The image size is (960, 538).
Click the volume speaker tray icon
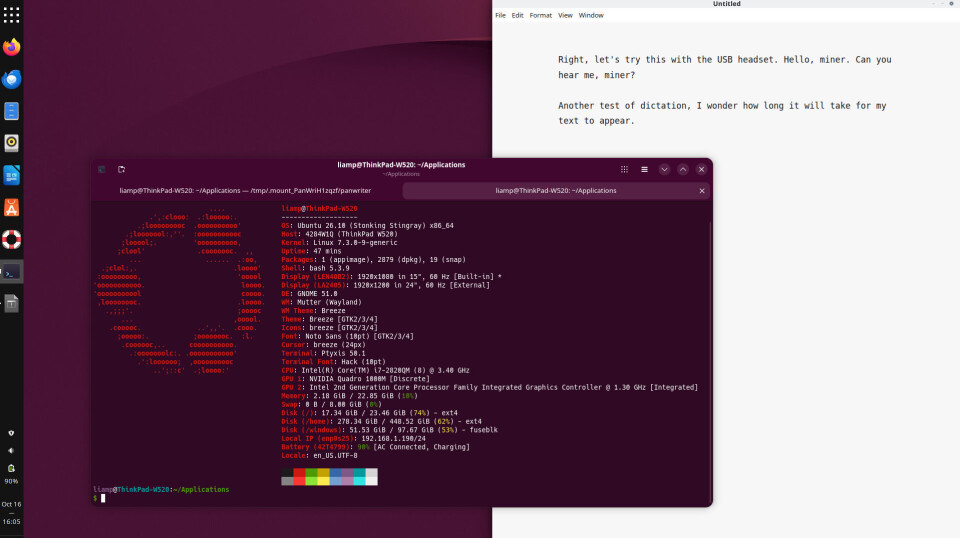point(11,450)
